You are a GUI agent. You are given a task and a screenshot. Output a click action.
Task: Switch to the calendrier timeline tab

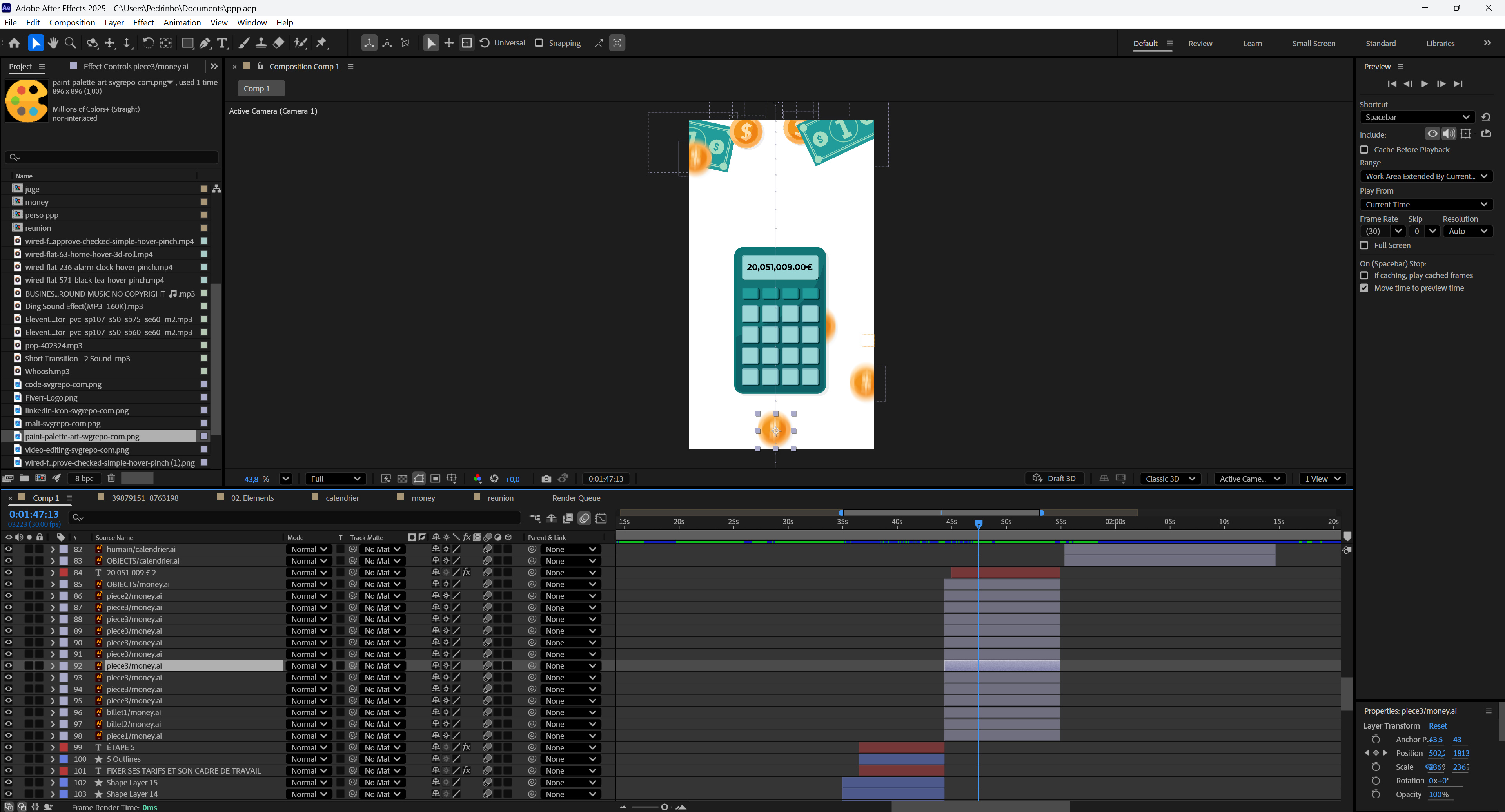click(342, 498)
